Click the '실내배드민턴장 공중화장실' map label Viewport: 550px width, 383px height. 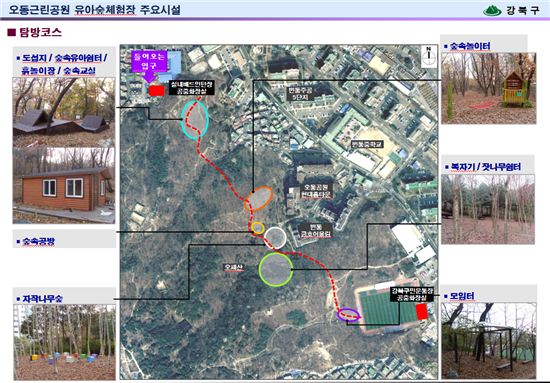pyautogui.click(x=191, y=88)
